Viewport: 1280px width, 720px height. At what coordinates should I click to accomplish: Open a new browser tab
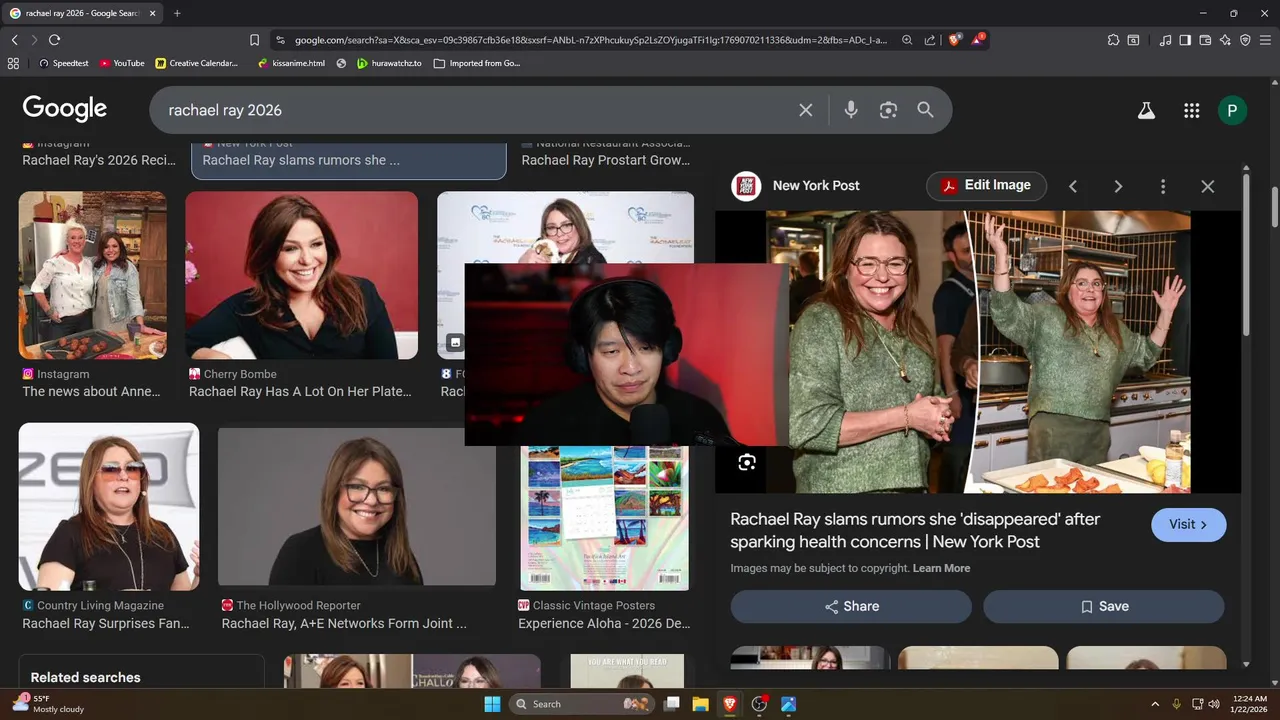[177, 13]
